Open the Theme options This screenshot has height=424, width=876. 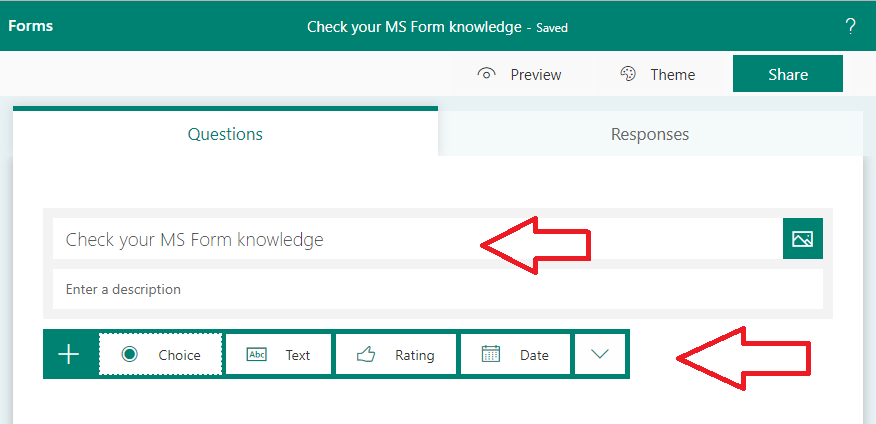658,74
